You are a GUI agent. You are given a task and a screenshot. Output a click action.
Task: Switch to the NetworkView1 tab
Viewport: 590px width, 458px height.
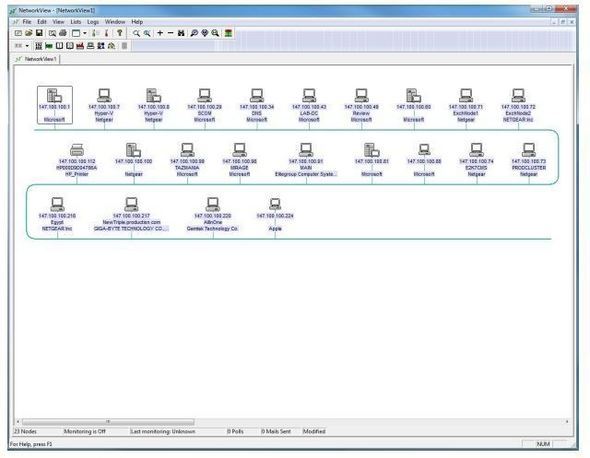tap(36, 59)
